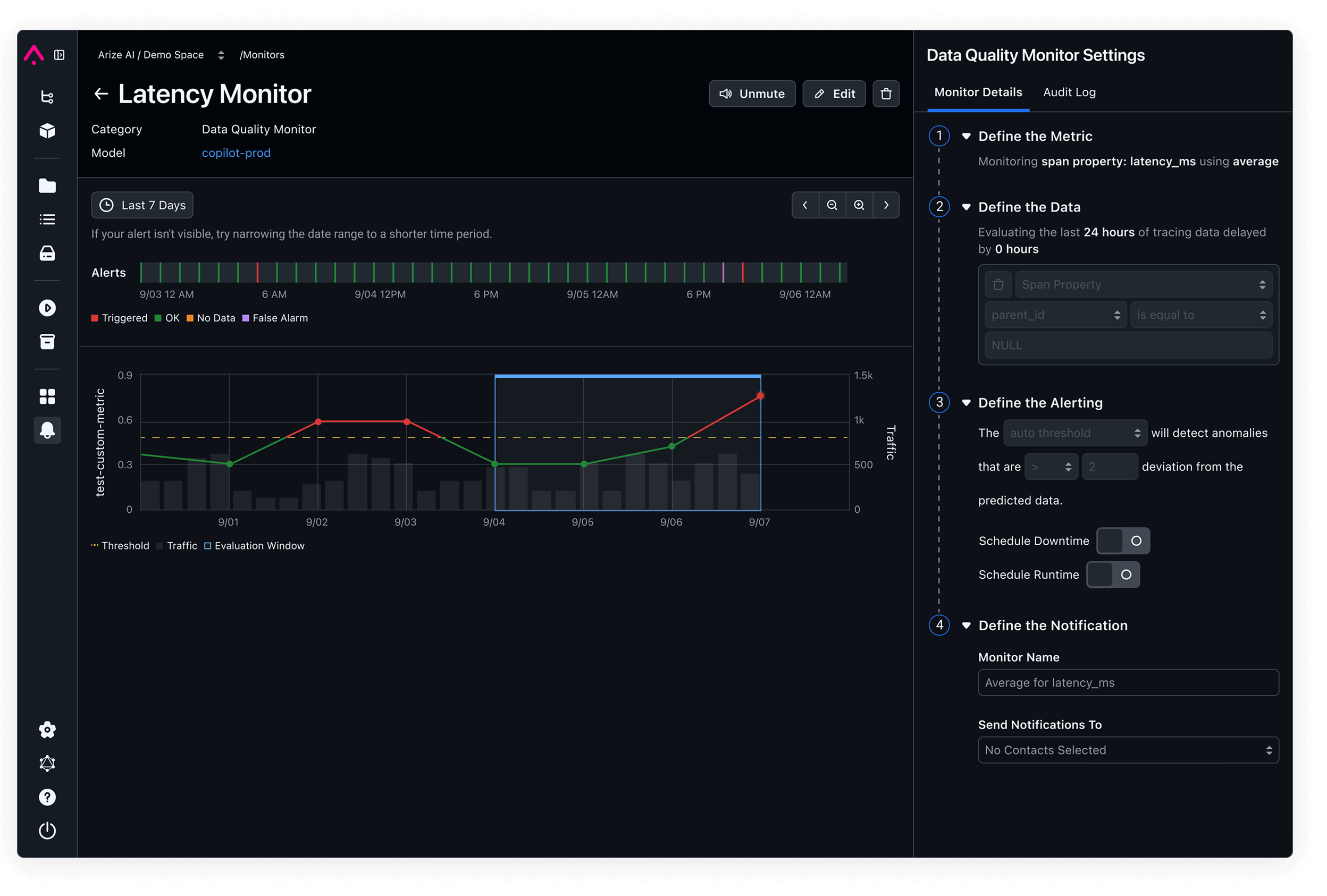Click the delete monitor trash icon
The width and height of the screenshot is (1327, 896).
pos(886,94)
